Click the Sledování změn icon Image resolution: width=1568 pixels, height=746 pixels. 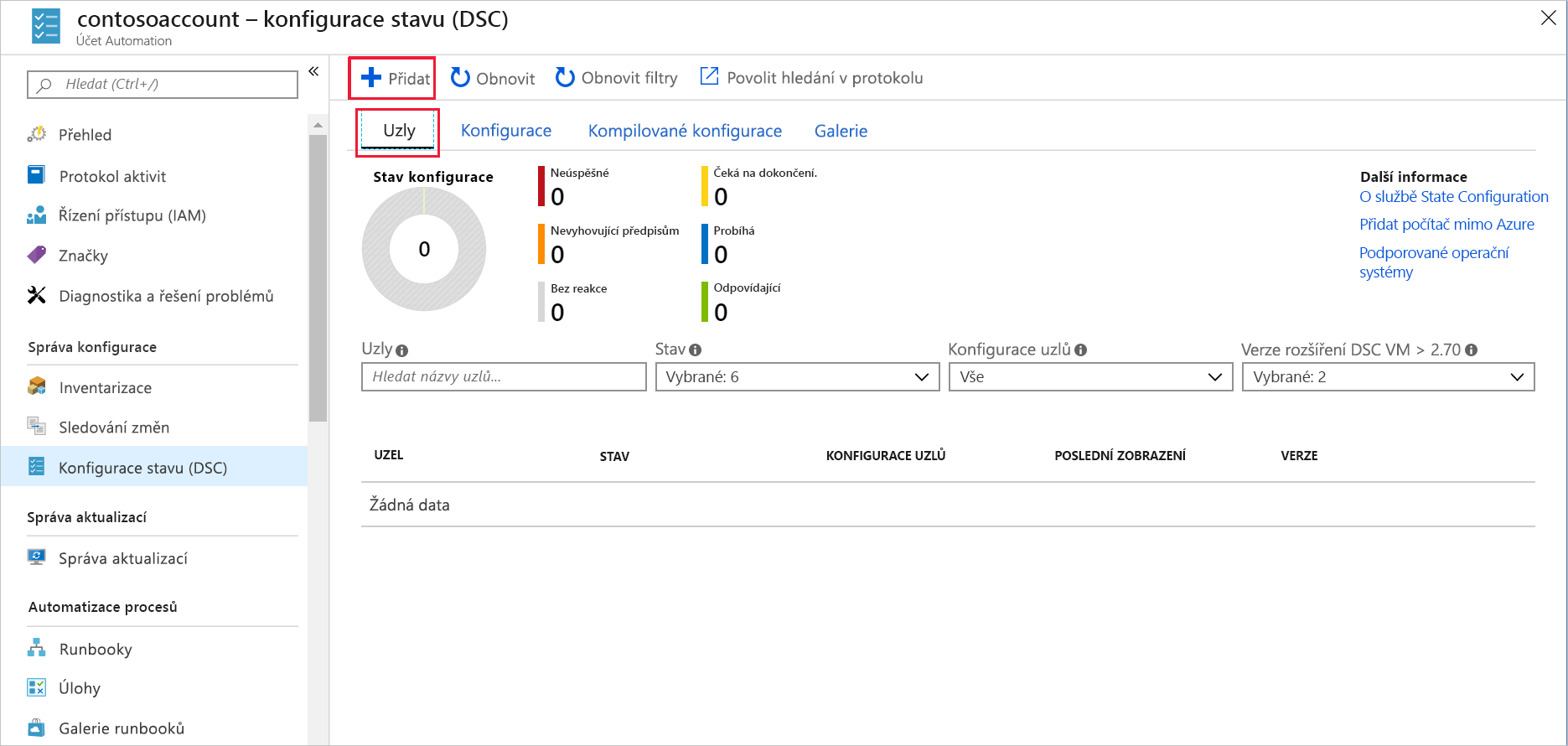[x=36, y=426]
